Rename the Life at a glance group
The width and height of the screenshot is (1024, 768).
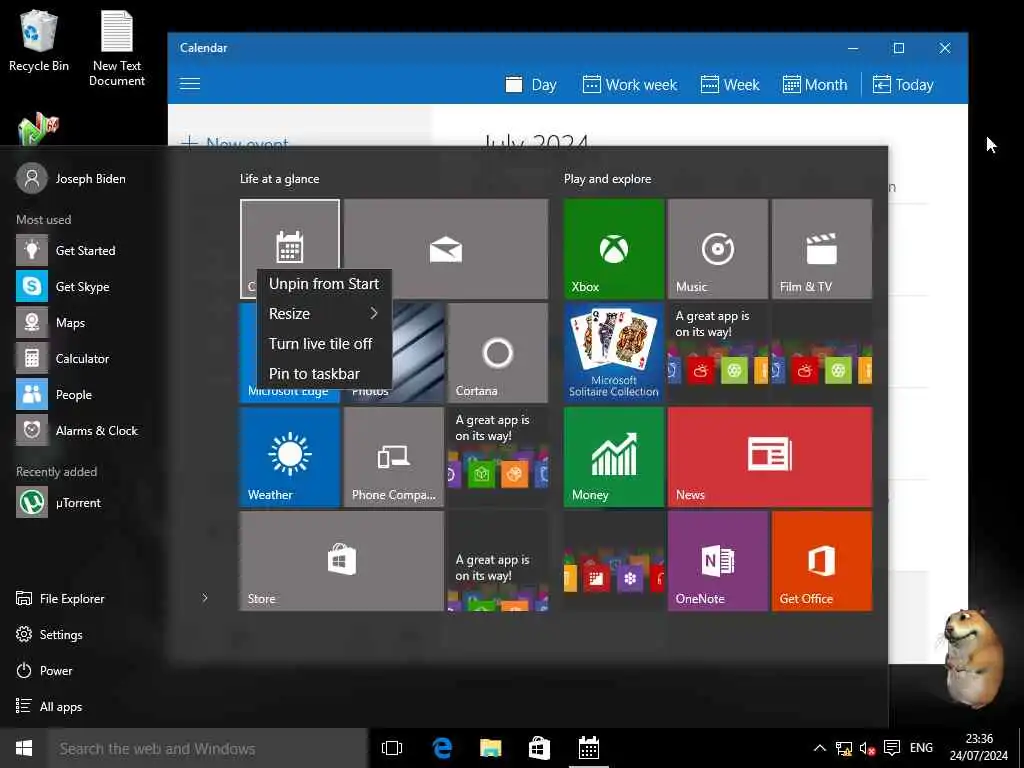pyautogui.click(x=280, y=179)
